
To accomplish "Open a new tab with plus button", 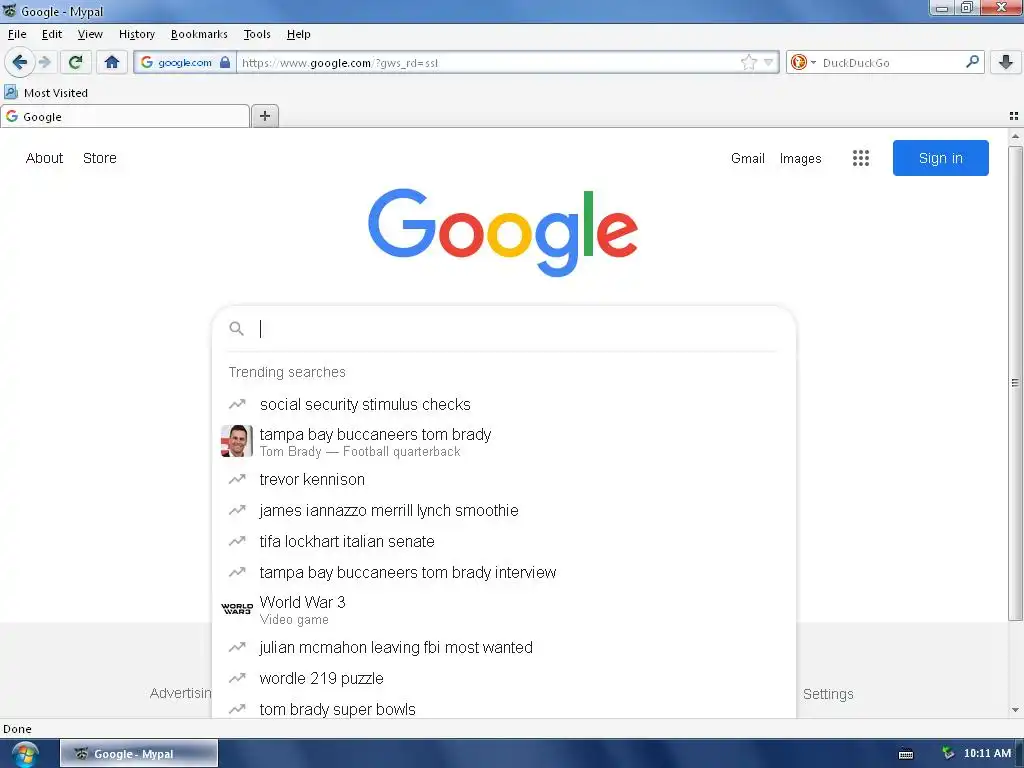I will click(264, 116).
